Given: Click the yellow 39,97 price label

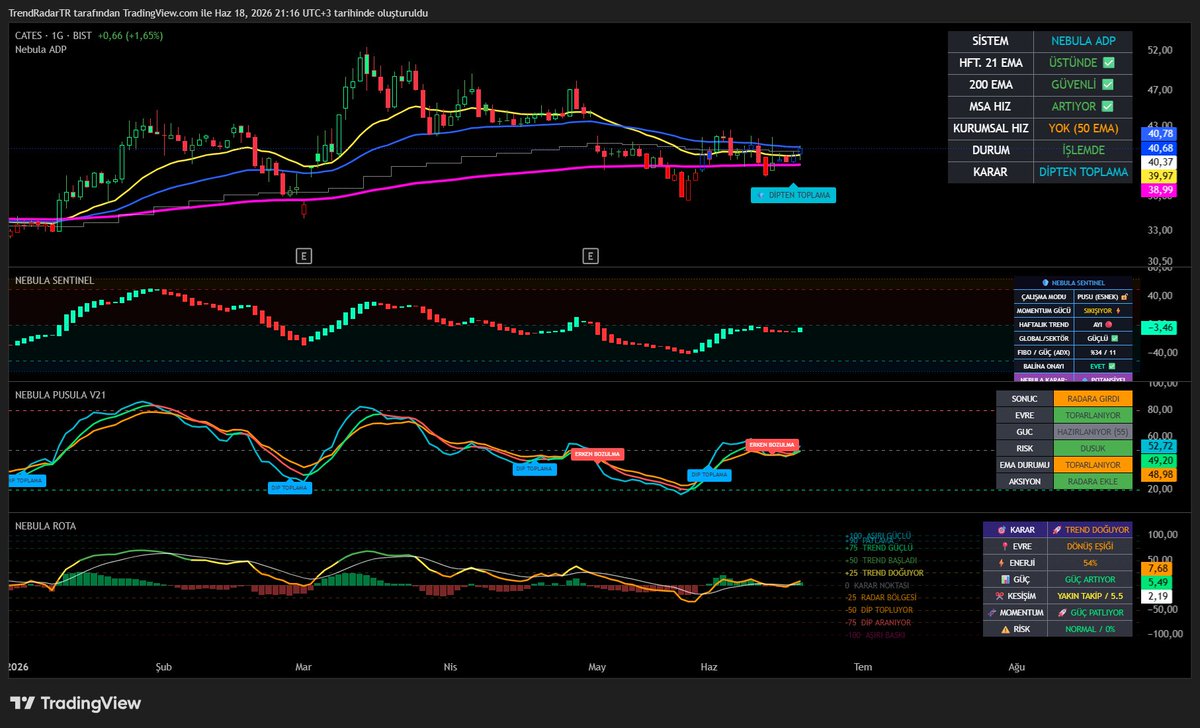Looking at the screenshot, I should (x=1161, y=176).
